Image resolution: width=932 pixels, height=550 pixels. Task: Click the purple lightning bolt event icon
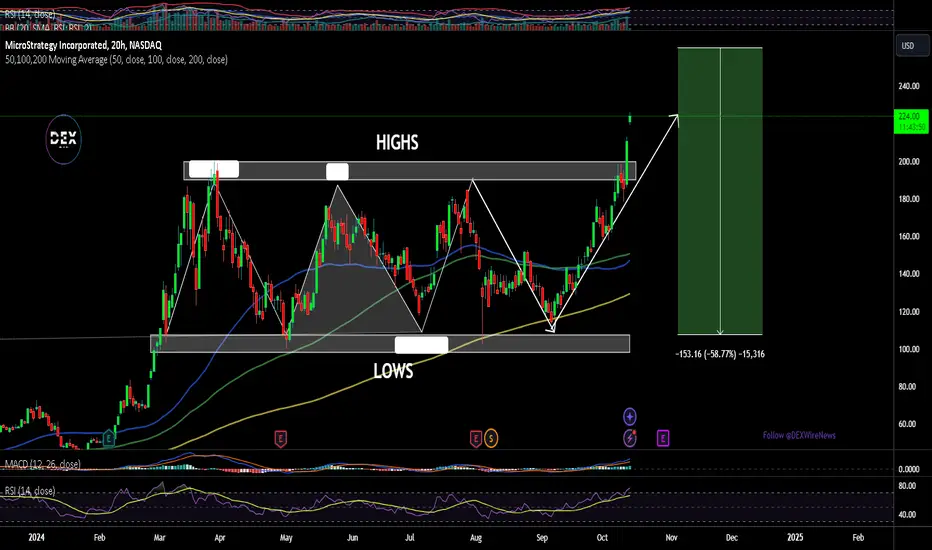(x=629, y=438)
